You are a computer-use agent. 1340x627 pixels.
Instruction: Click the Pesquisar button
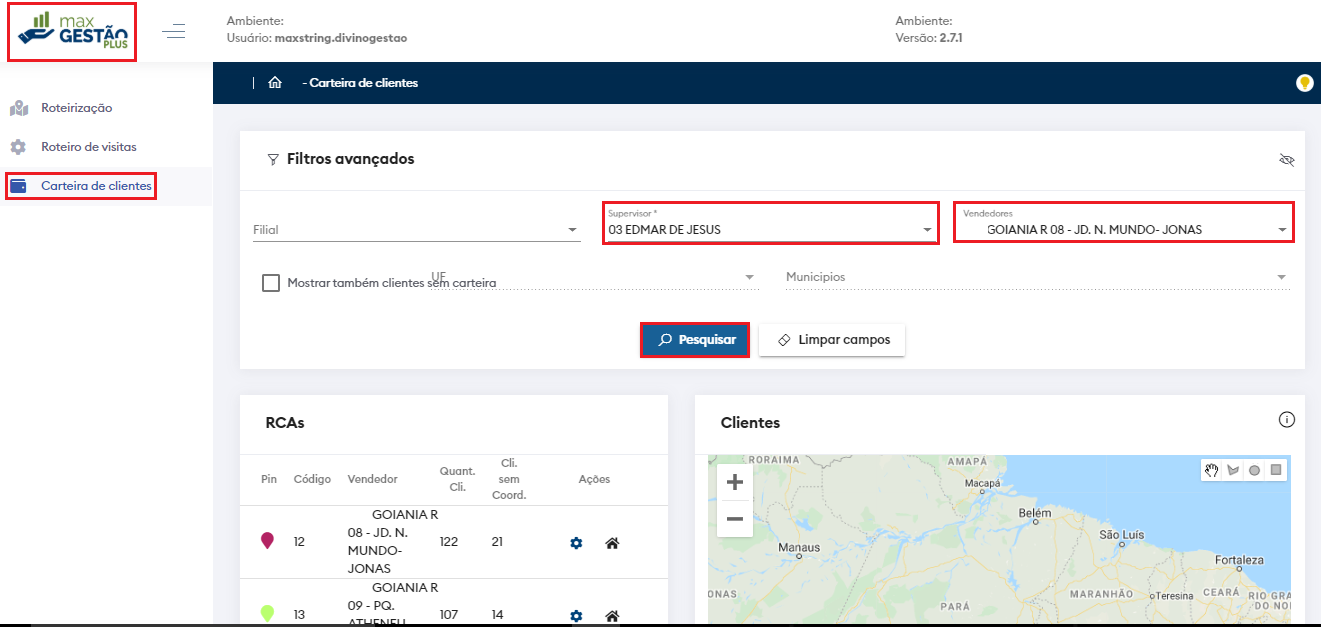coord(695,340)
